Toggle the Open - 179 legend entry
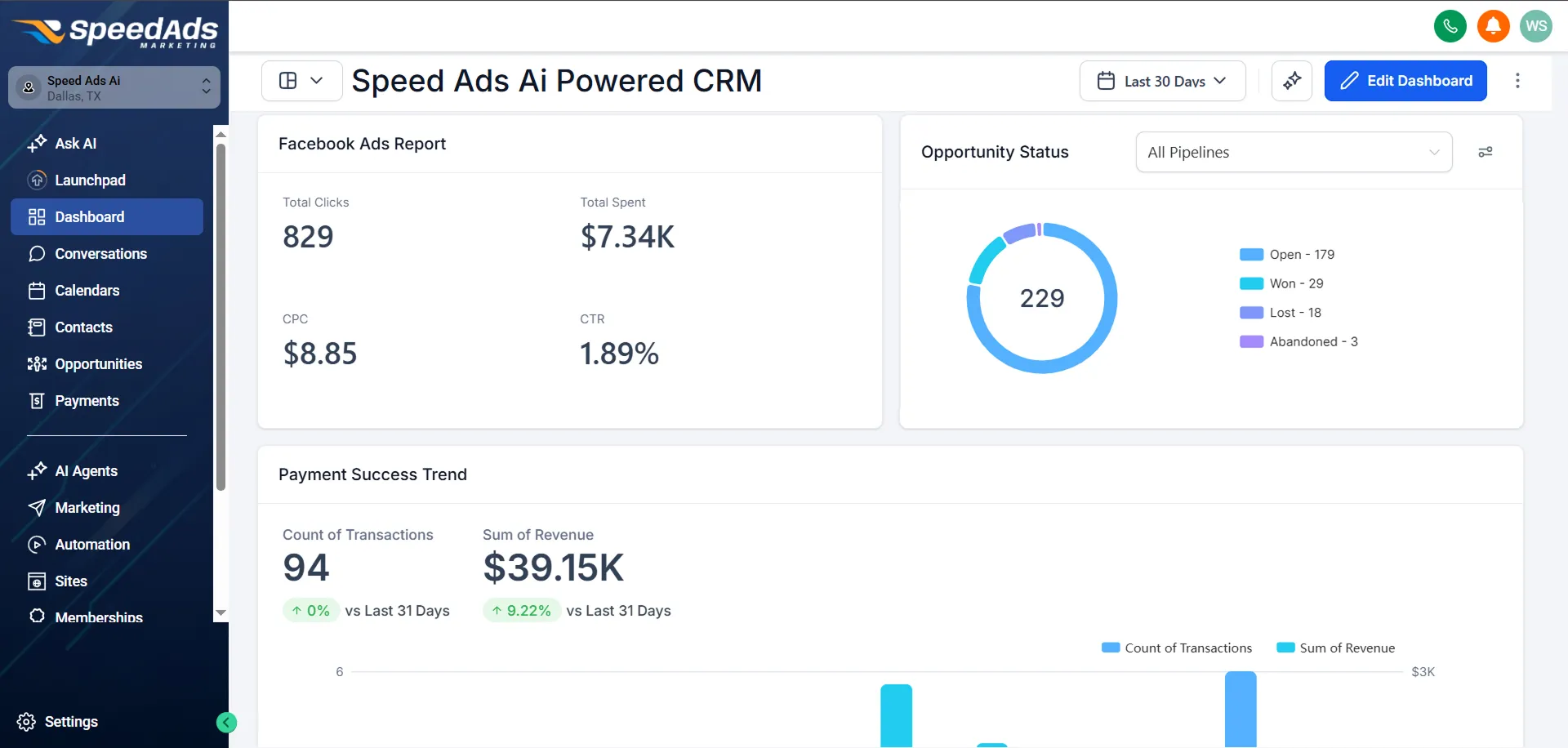 (x=1287, y=255)
